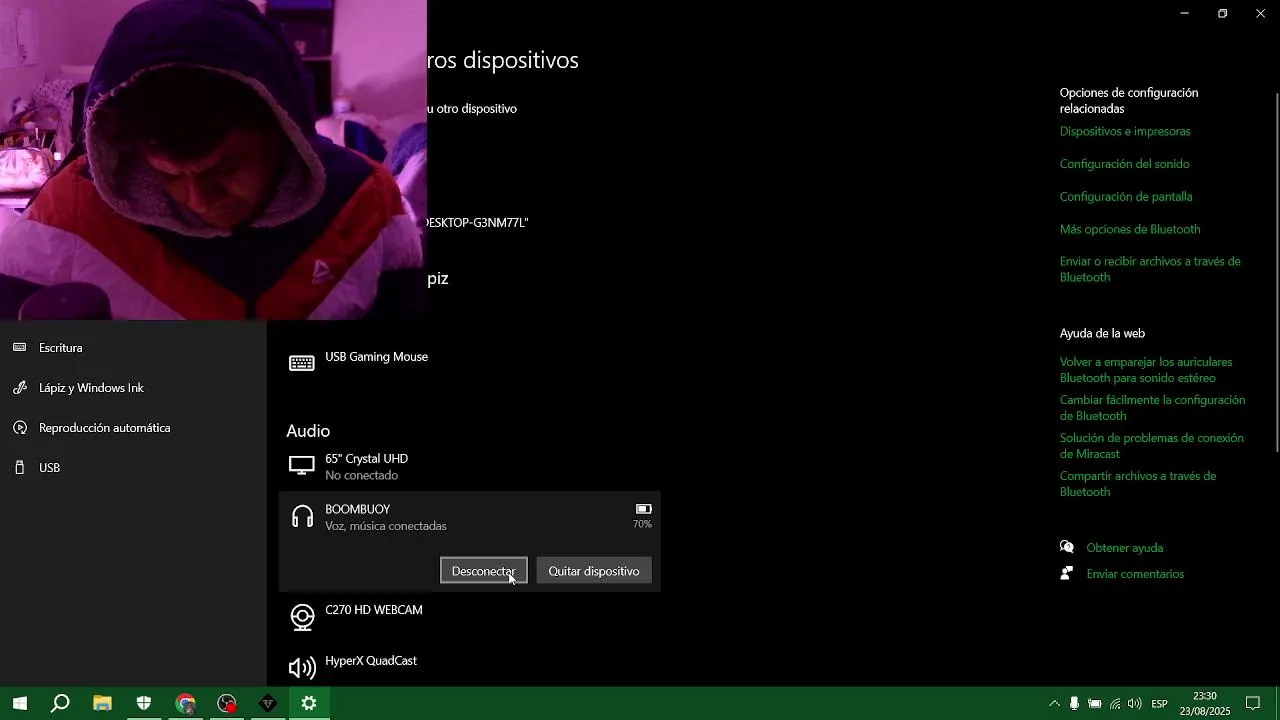Open Más opciones de Bluetooth link
The height and width of the screenshot is (720, 1280).
(1130, 229)
